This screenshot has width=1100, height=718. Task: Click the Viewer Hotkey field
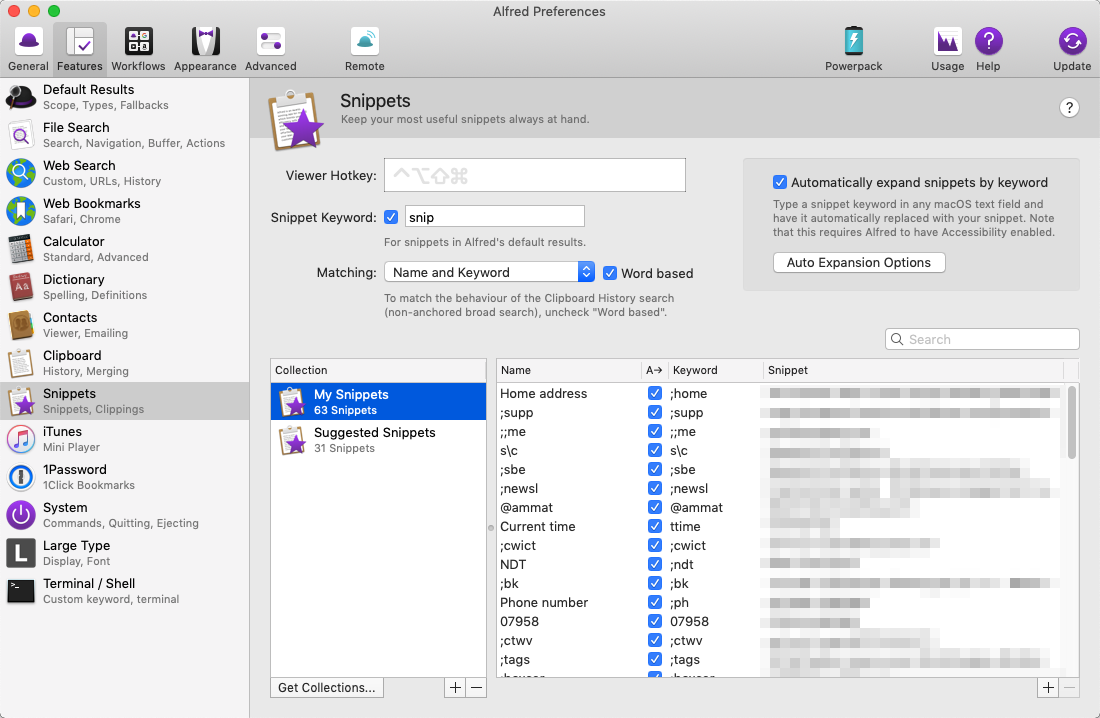[x=535, y=175]
